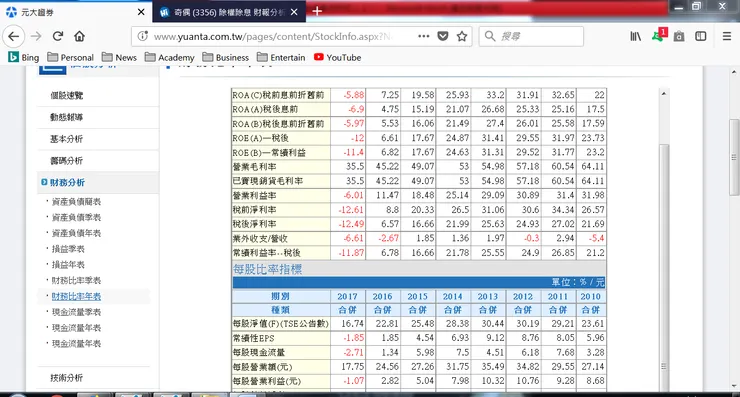
Task: Open the 財務比率季表 link
Action: (x=76, y=280)
